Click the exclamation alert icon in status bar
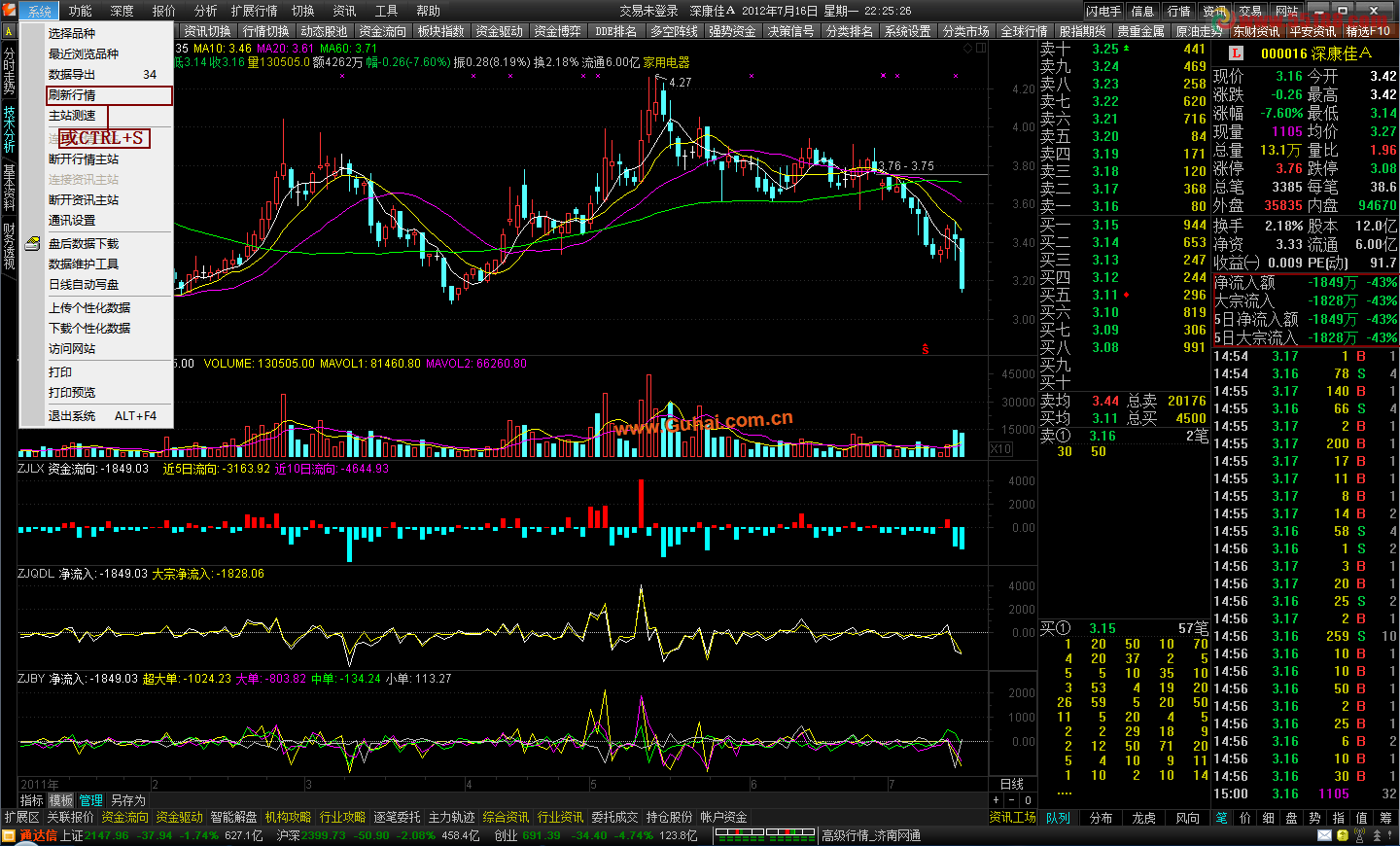This screenshot has height=846, width=1400. [x=1387, y=835]
